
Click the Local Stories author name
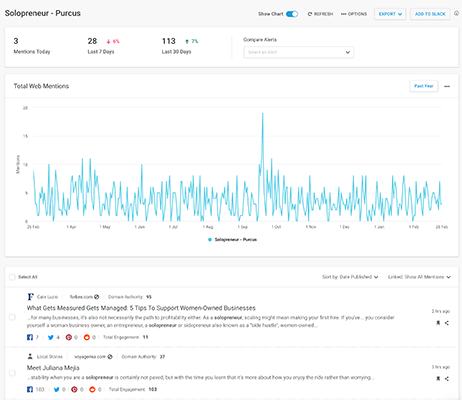pos(50,357)
